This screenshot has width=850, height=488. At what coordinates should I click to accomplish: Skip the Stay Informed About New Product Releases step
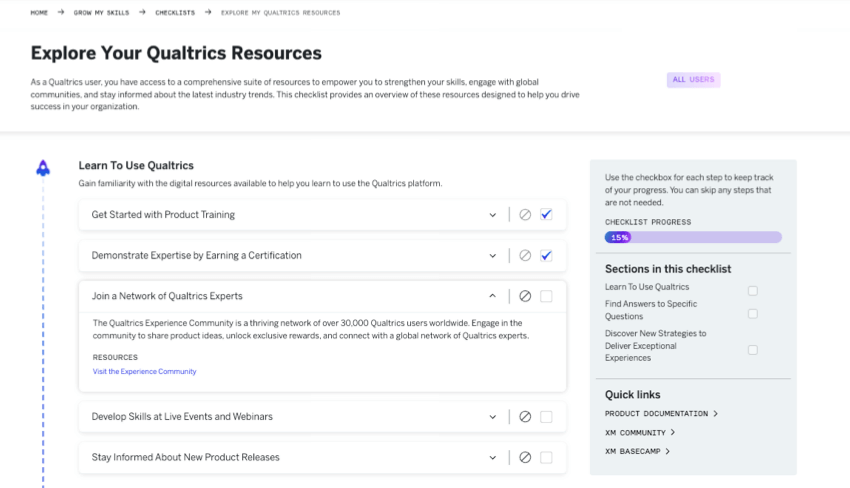pyautogui.click(x=525, y=458)
